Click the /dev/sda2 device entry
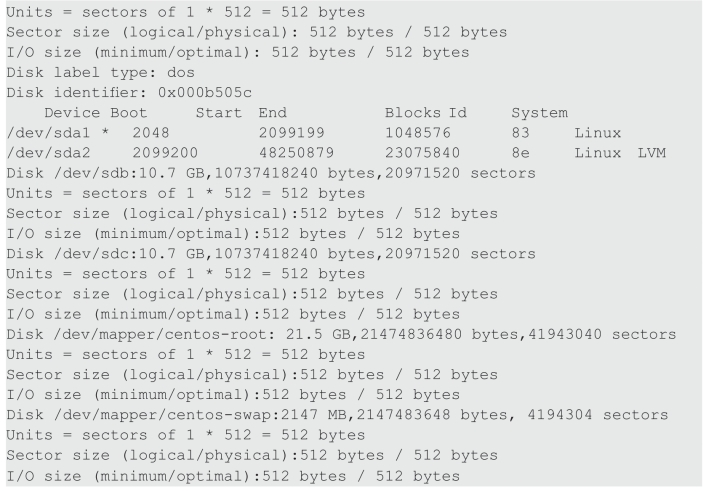The image size is (722, 491). 48,153
